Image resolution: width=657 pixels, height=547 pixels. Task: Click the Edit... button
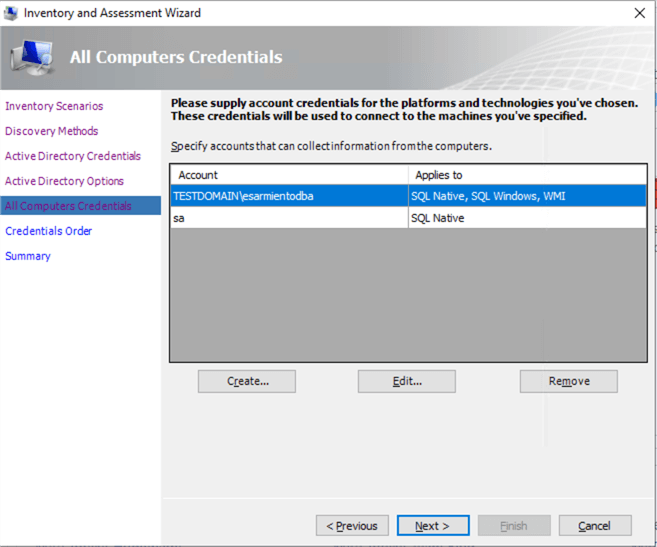pos(406,381)
